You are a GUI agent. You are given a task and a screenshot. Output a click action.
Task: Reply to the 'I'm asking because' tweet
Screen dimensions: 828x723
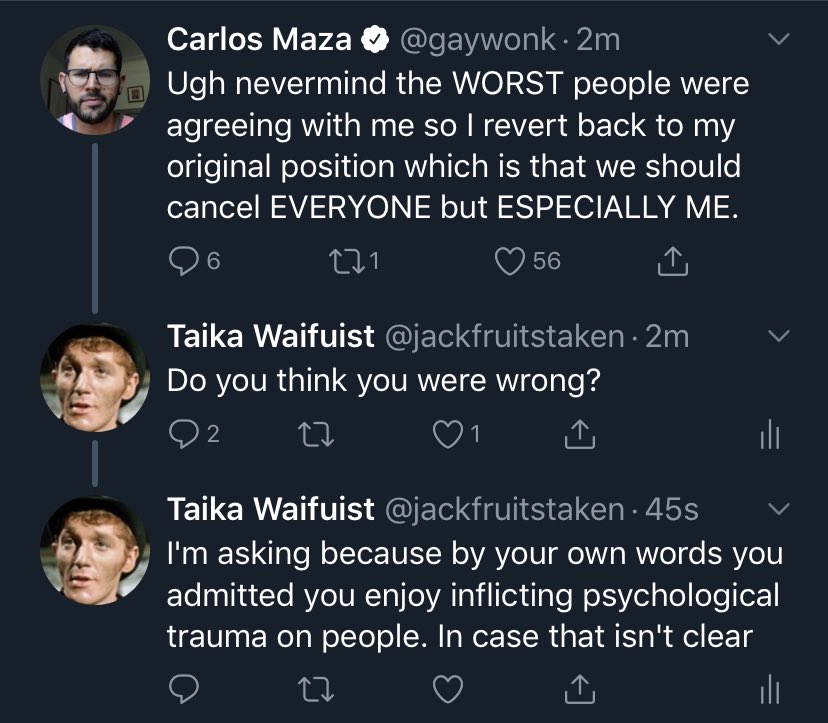click(182, 688)
